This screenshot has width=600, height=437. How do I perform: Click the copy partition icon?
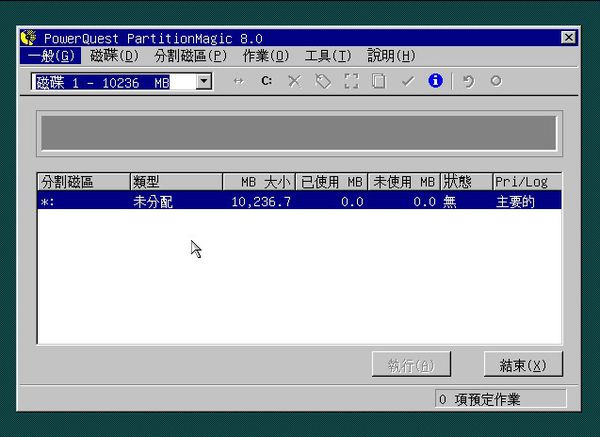tap(379, 81)
